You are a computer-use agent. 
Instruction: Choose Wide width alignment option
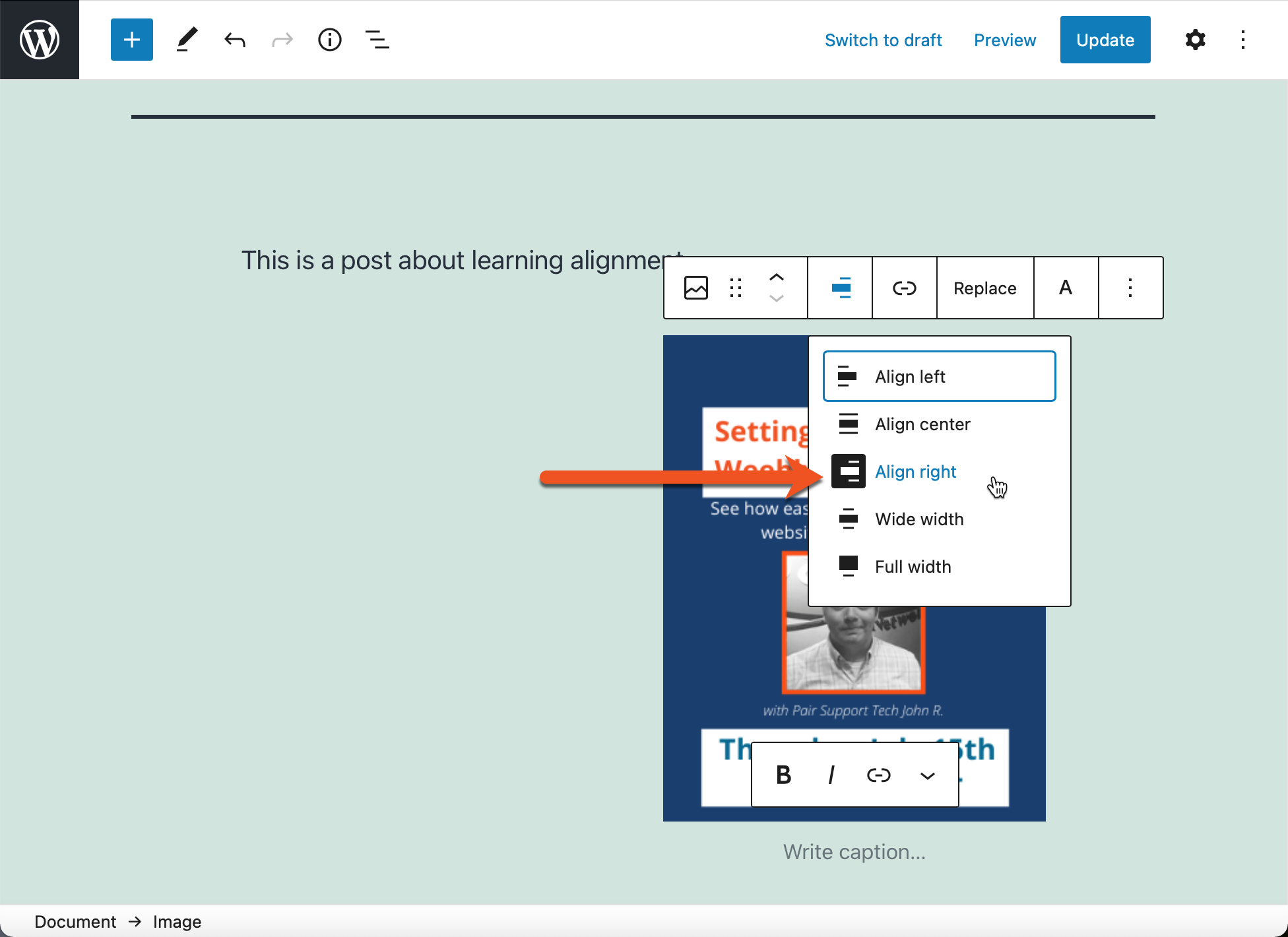click(918, 519)
